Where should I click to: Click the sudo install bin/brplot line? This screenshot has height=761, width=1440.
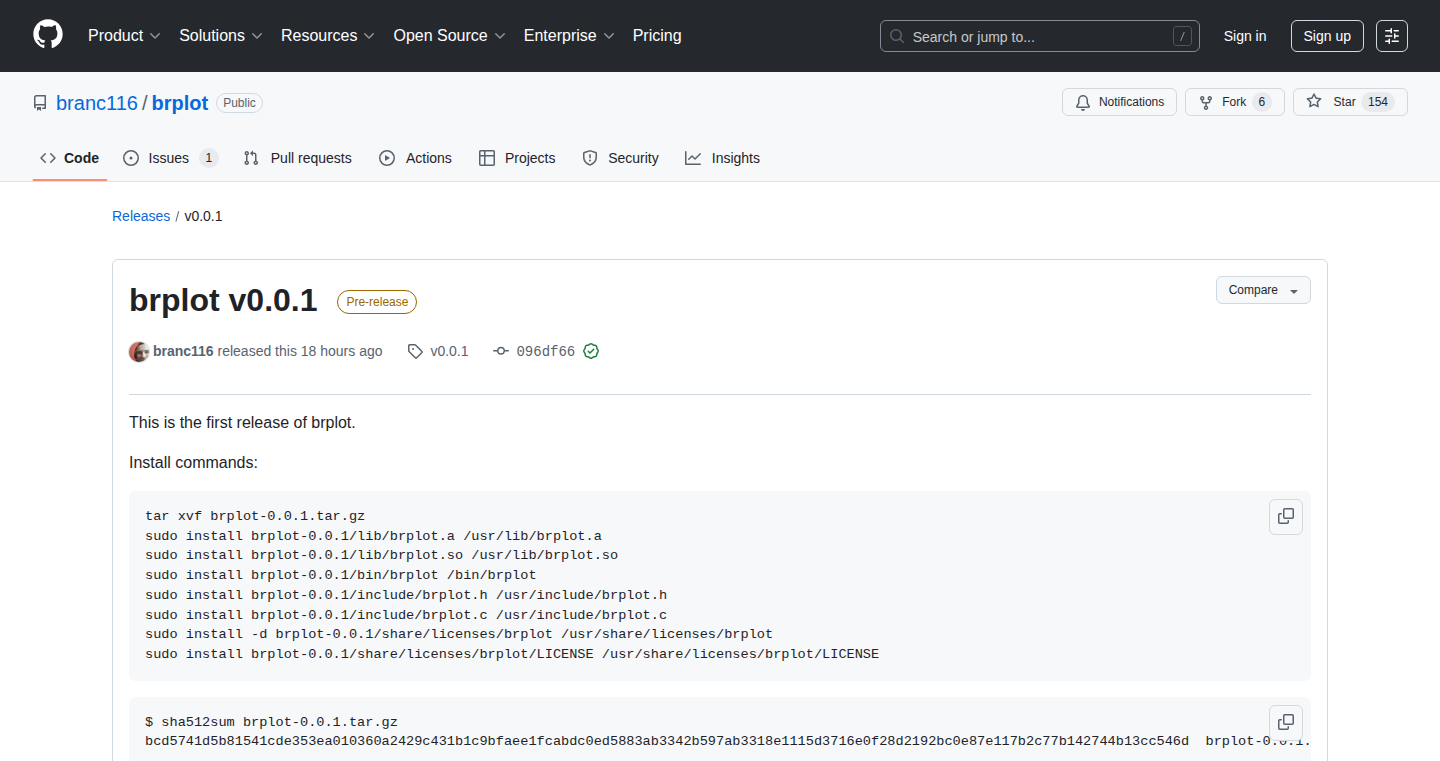click(x=340, y=575)
